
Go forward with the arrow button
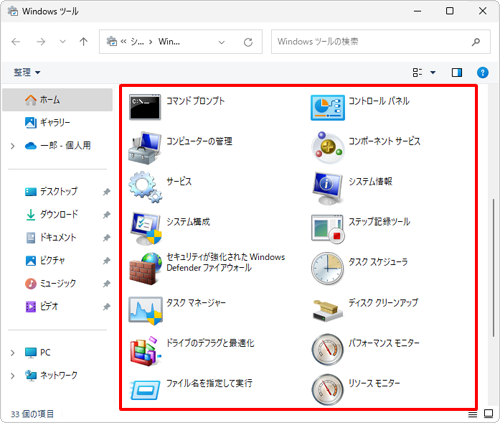[x=41, y=42]
